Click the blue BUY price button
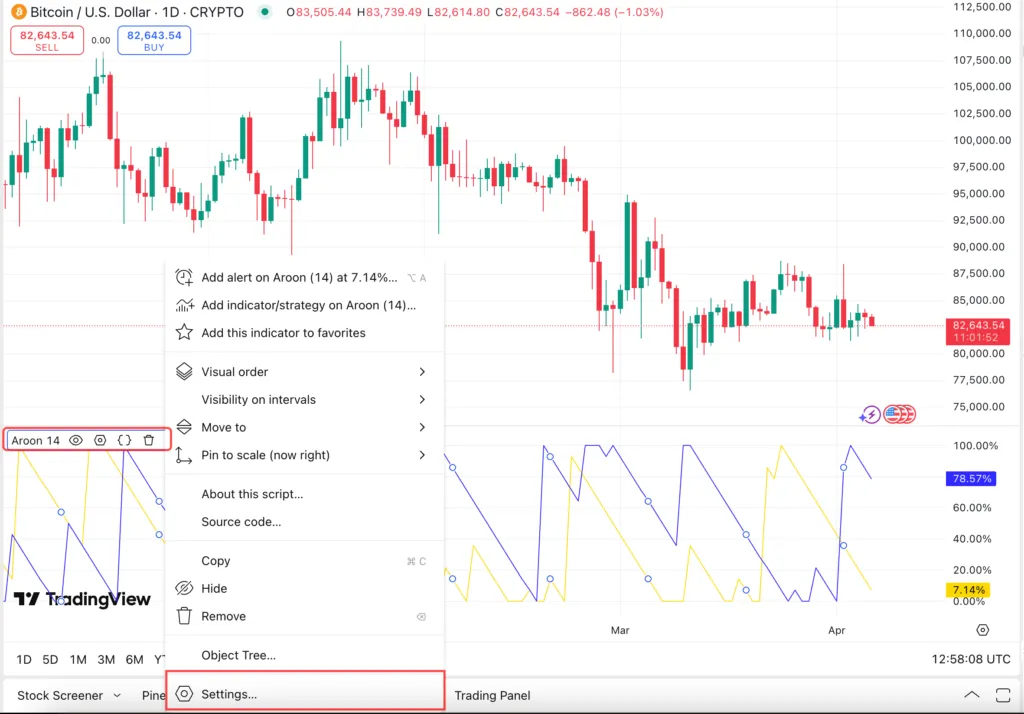The width and height of the screenshot is (1024, 714). (x=154, y=40)
